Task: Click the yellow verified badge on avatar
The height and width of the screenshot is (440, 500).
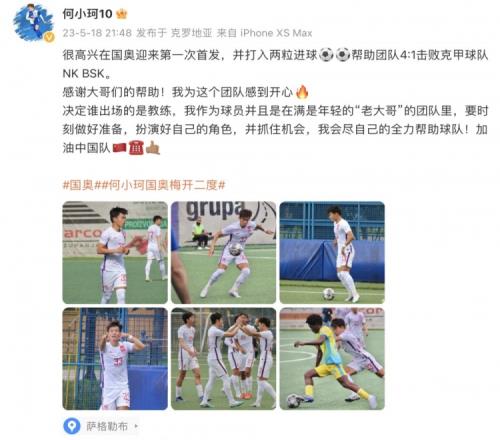Action: click(x=50, y=37)
